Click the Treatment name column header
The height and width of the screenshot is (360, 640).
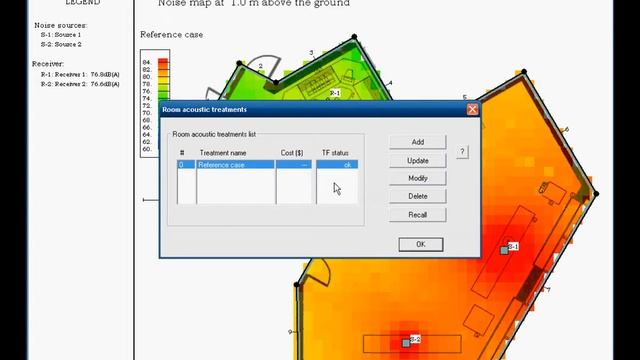(223, 153)
